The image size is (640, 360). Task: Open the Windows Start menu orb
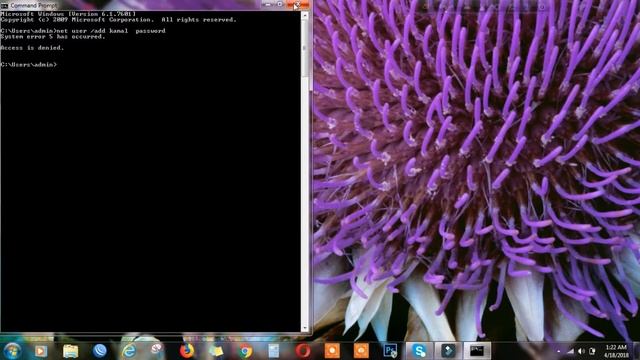[12, 351]
